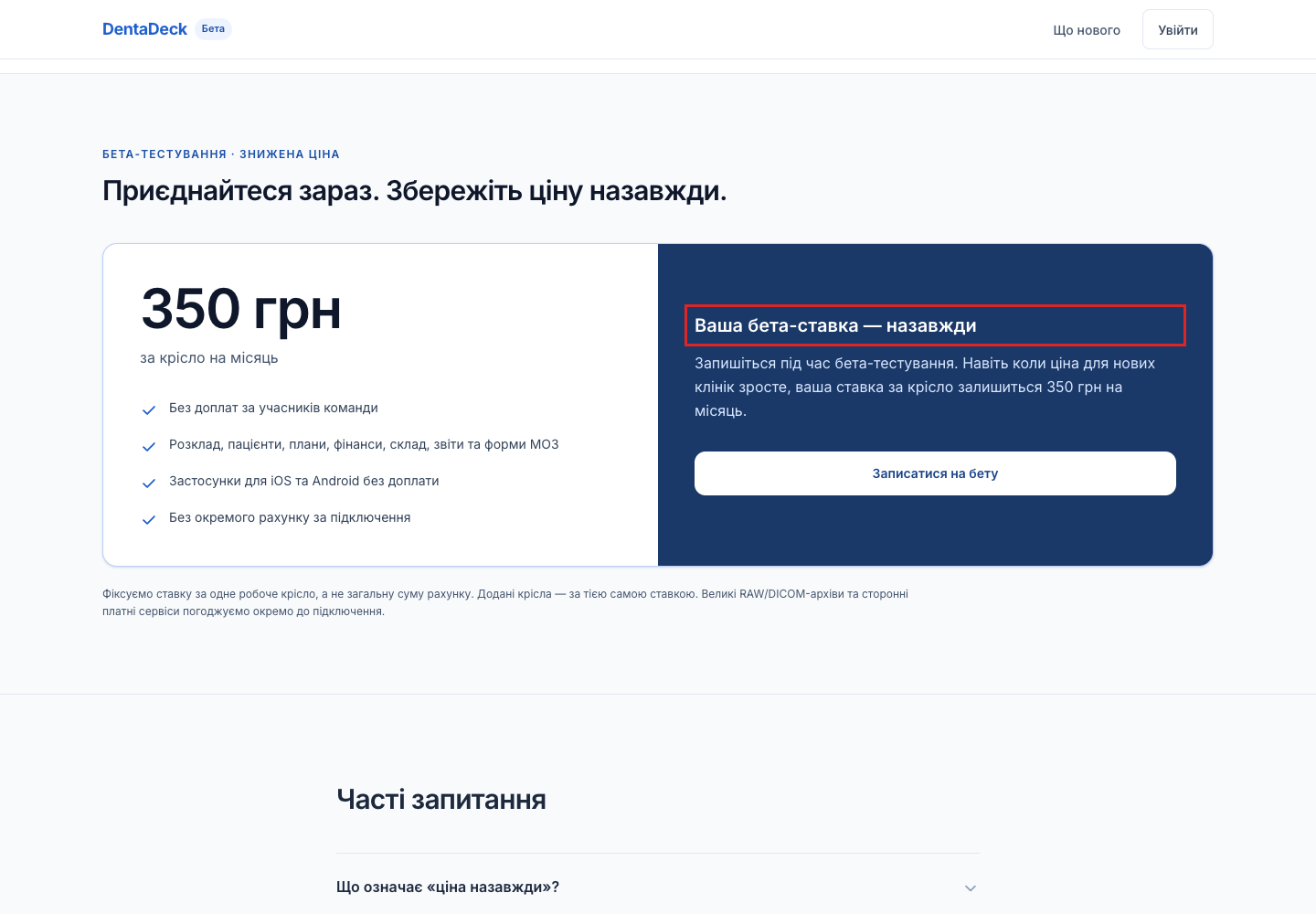1316x914 pixels.
Task: Click the за крісло на місяць text
Action: coord(209,358)
